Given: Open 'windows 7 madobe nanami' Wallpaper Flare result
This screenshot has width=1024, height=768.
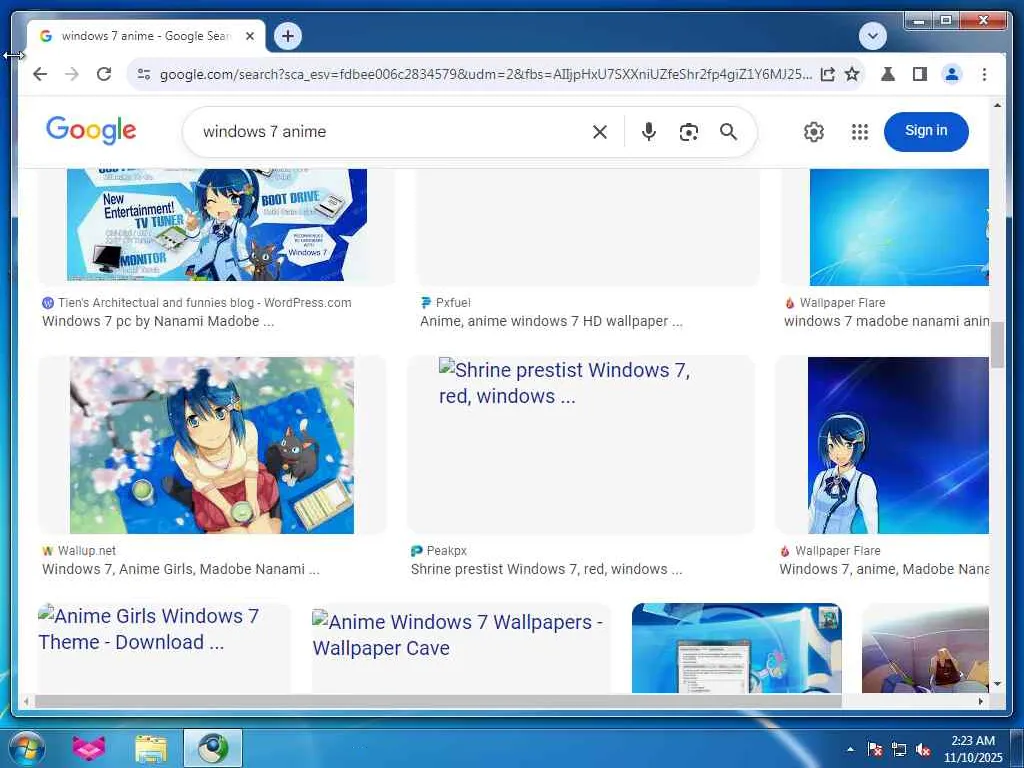Looking at the screenshot, I should [886, 321].
